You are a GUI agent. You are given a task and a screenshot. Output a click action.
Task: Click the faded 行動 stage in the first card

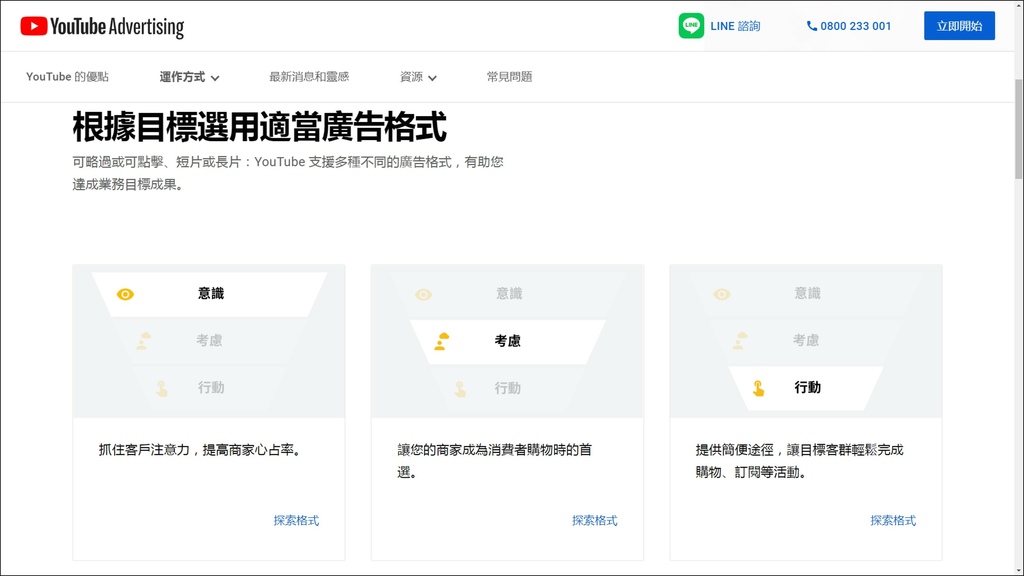211,388
